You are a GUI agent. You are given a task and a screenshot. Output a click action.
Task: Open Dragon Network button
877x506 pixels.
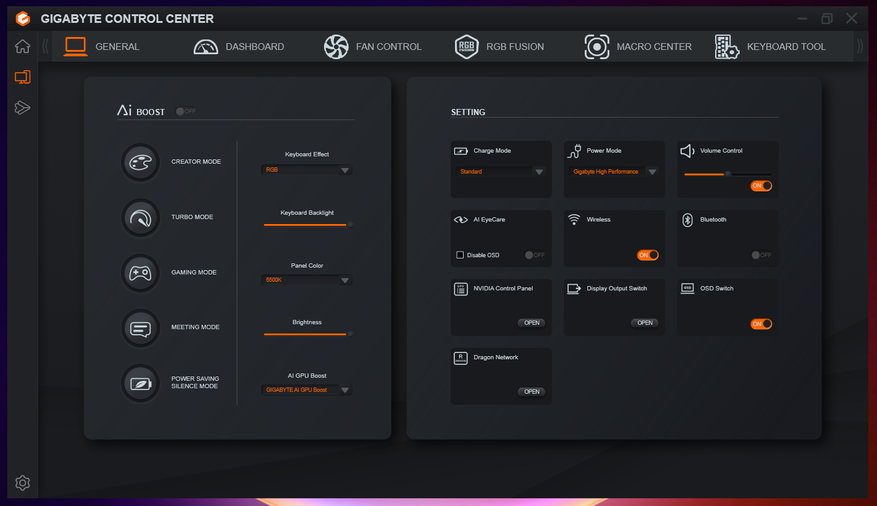531,391
